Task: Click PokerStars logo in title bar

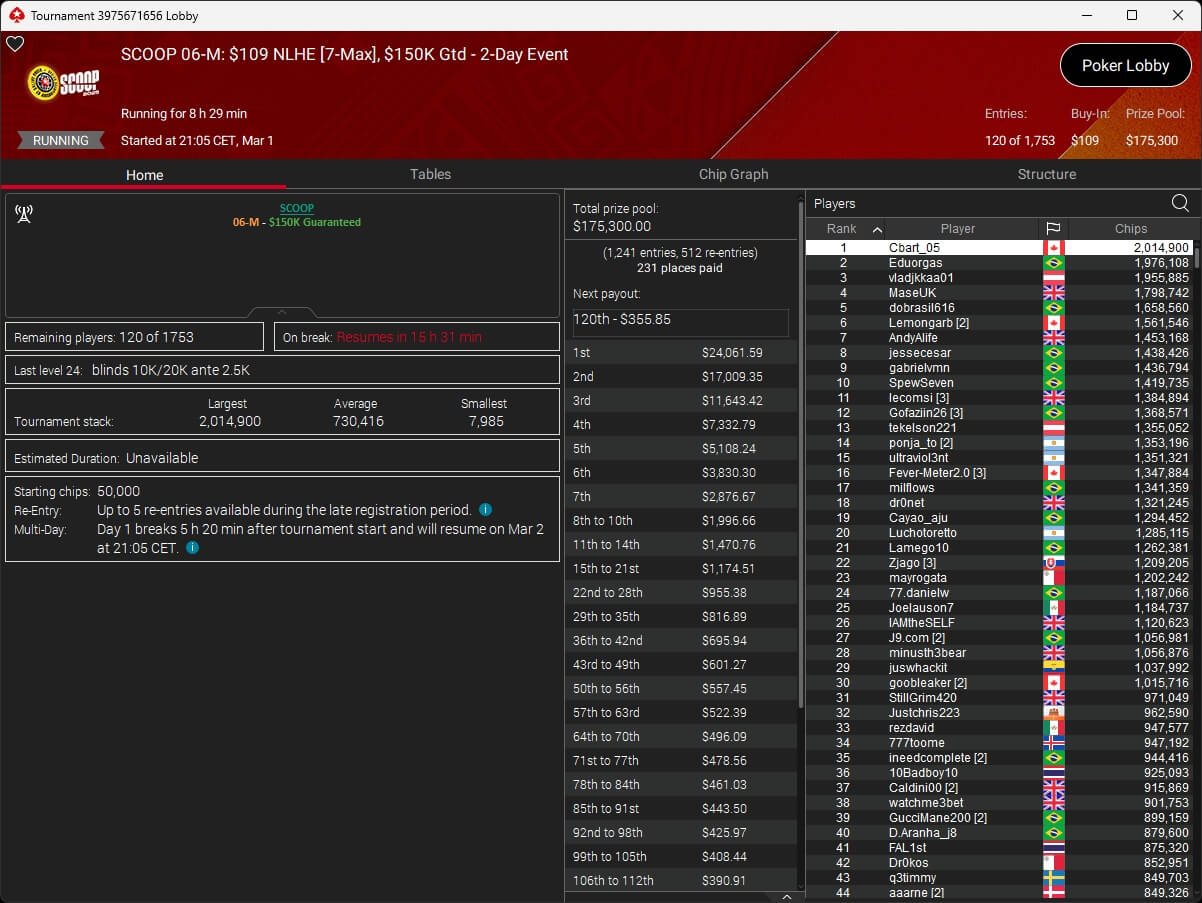Action: [15, 15]
